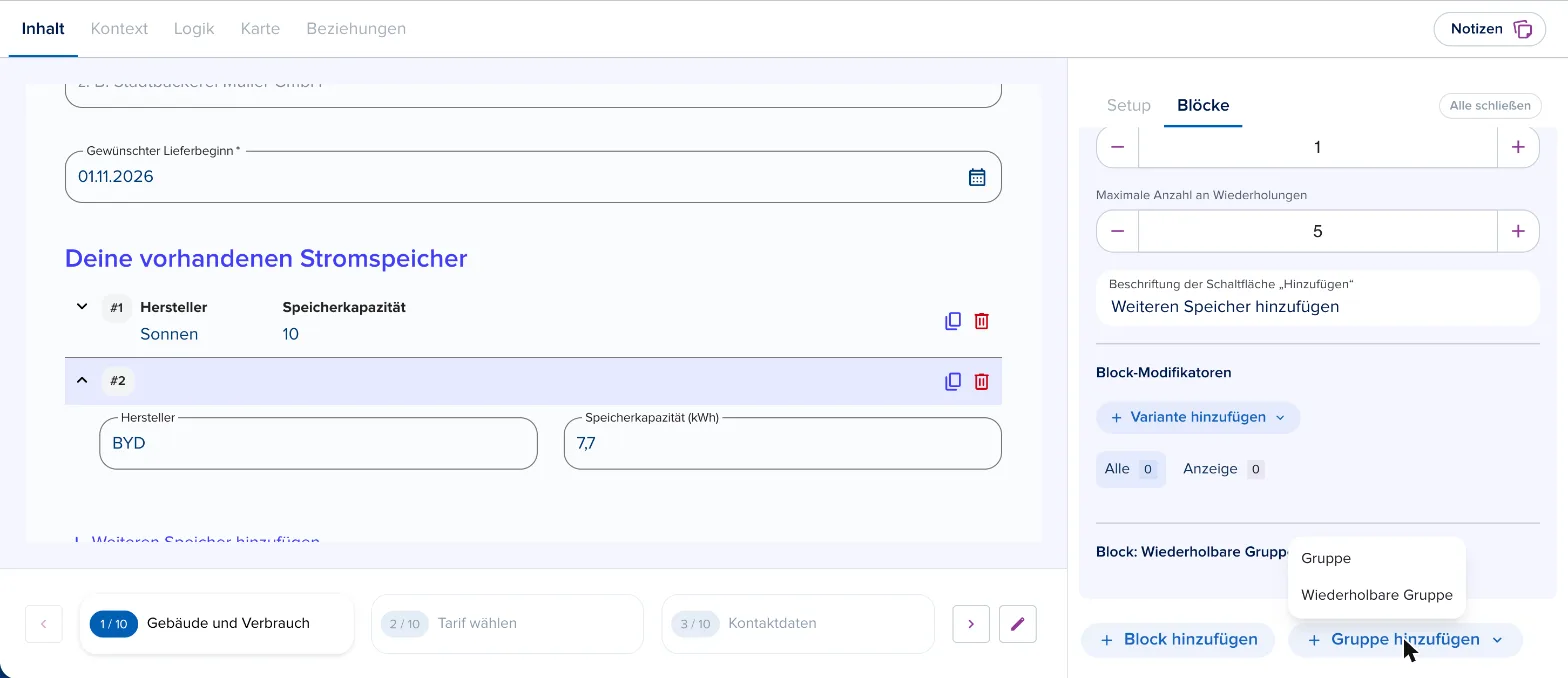Viewport: 1568px width, 678px height.
Task: Click Alle schließen button
Action: coord(1490,106)
